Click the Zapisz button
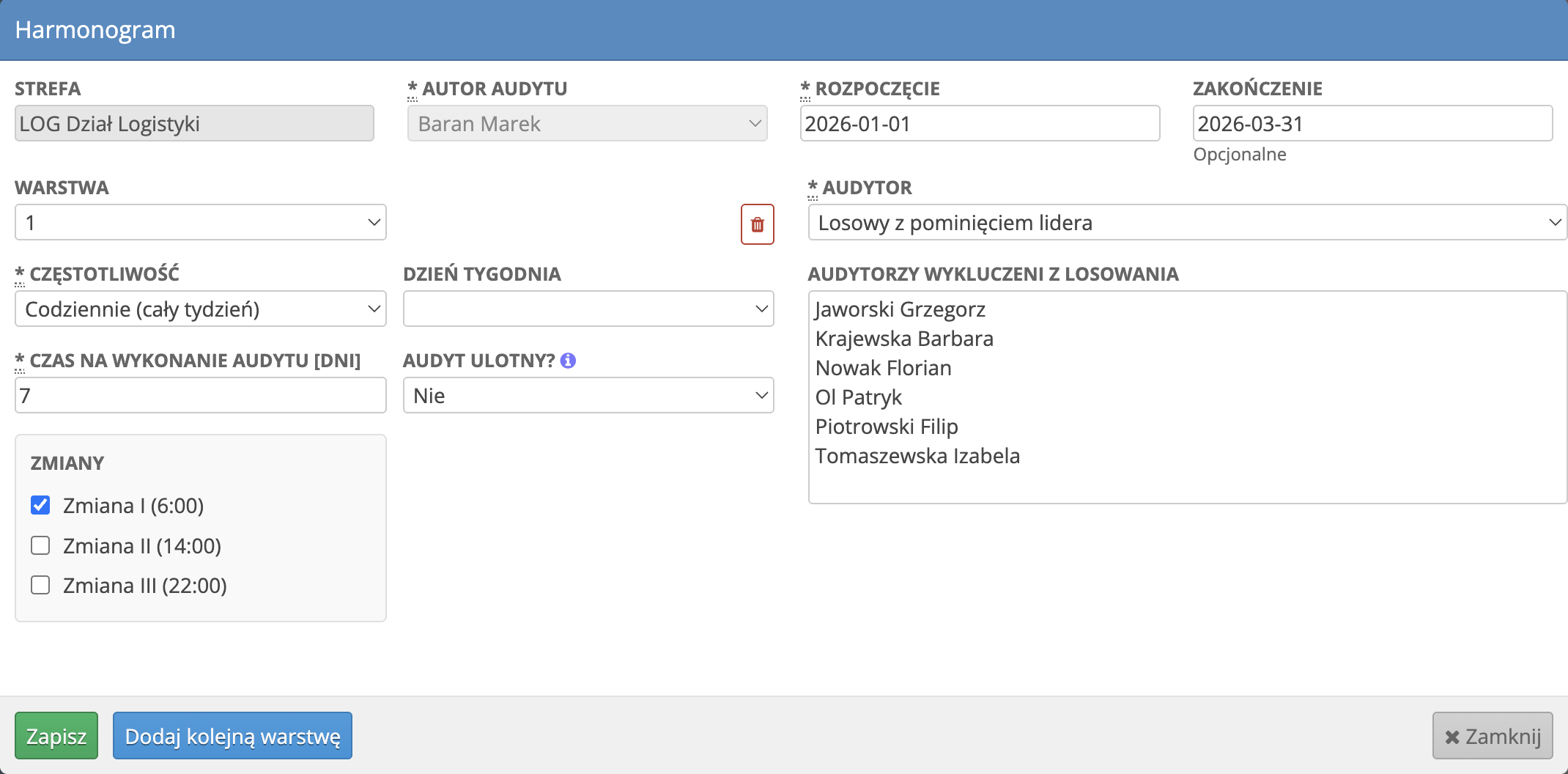Viewport: 1568px width, 774px height. click(56, 735)
